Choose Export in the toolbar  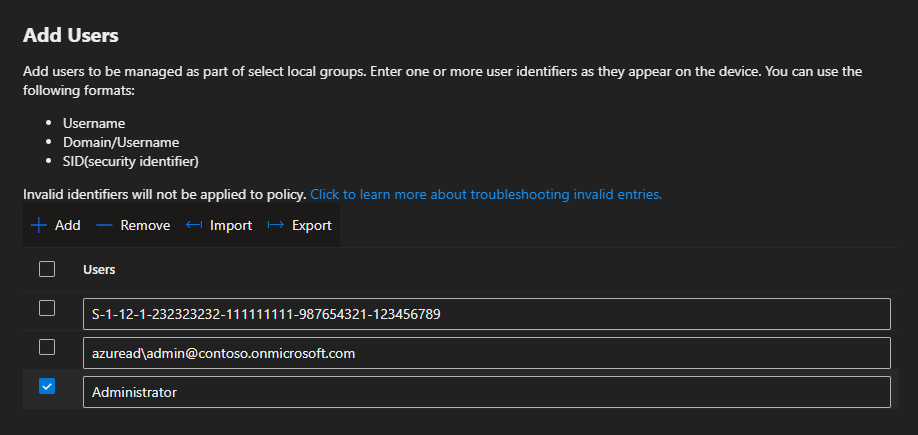[x=311, y=225]
